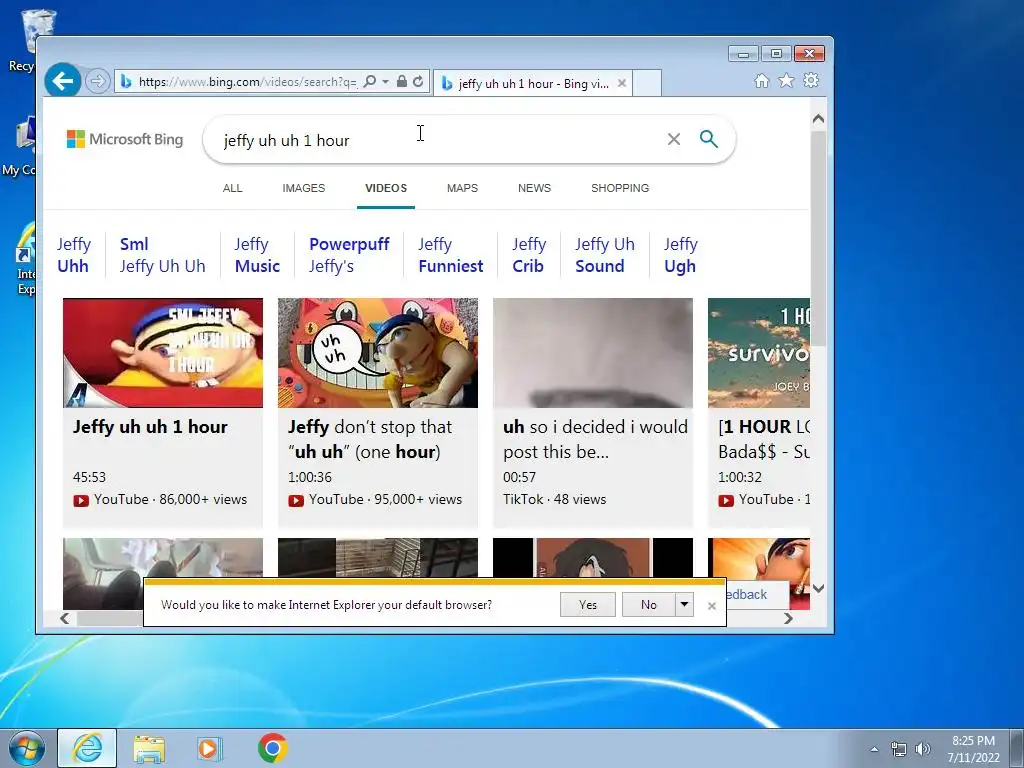Open the address bar dropdown arrow
Screen dimensions: 1024x768
point(386,82)
